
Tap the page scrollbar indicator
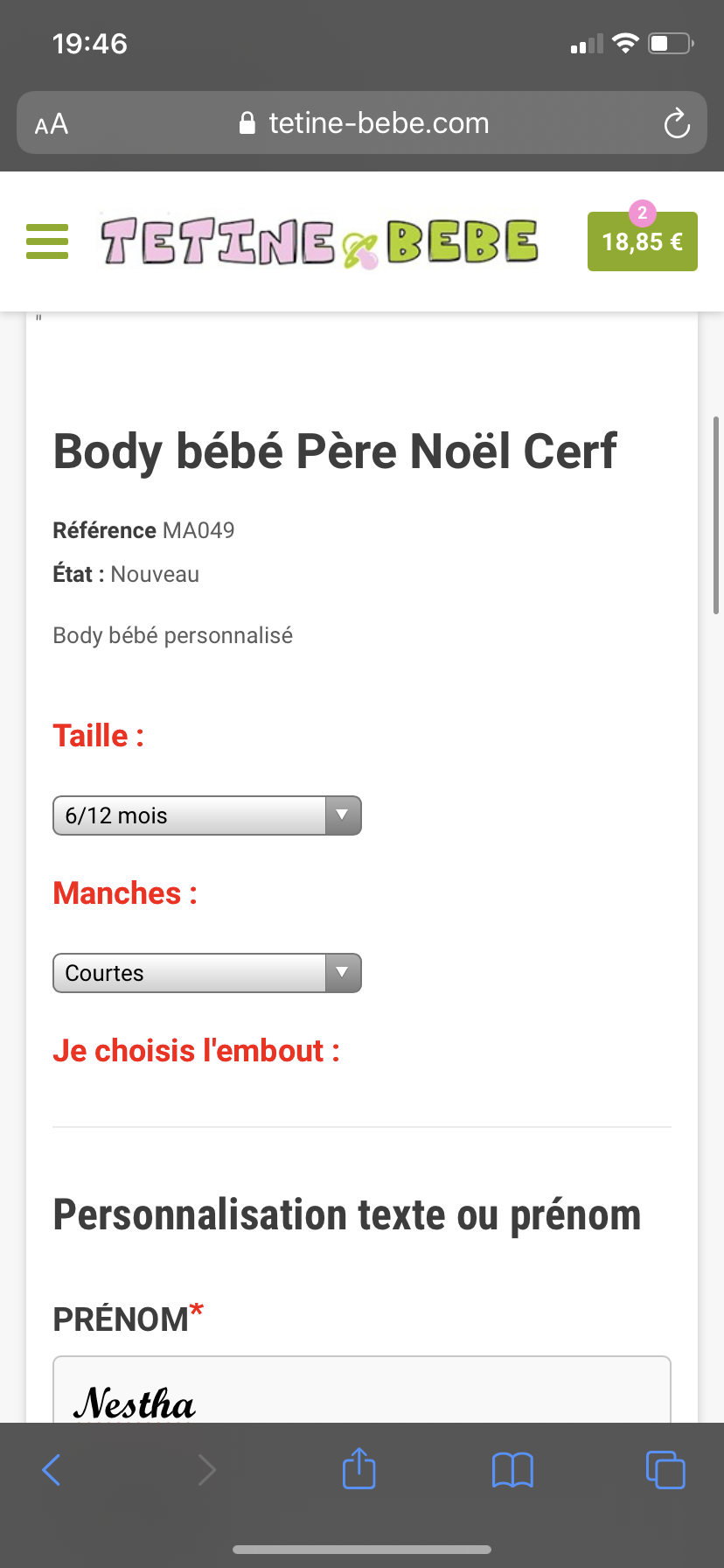click(x=716, y=516)
